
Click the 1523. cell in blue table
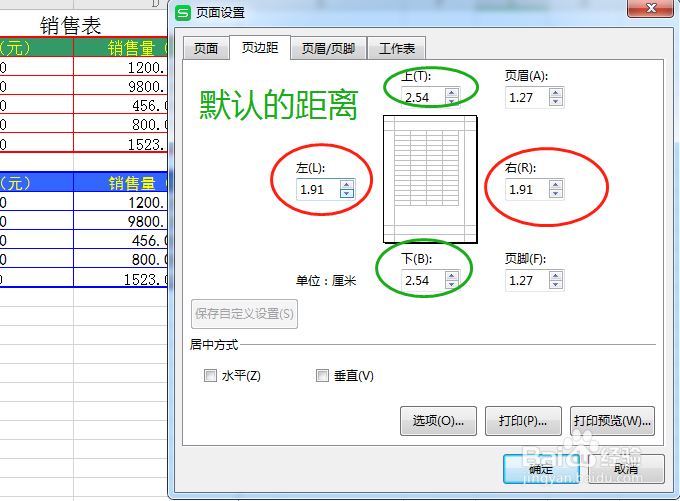[x=121, y=278]
